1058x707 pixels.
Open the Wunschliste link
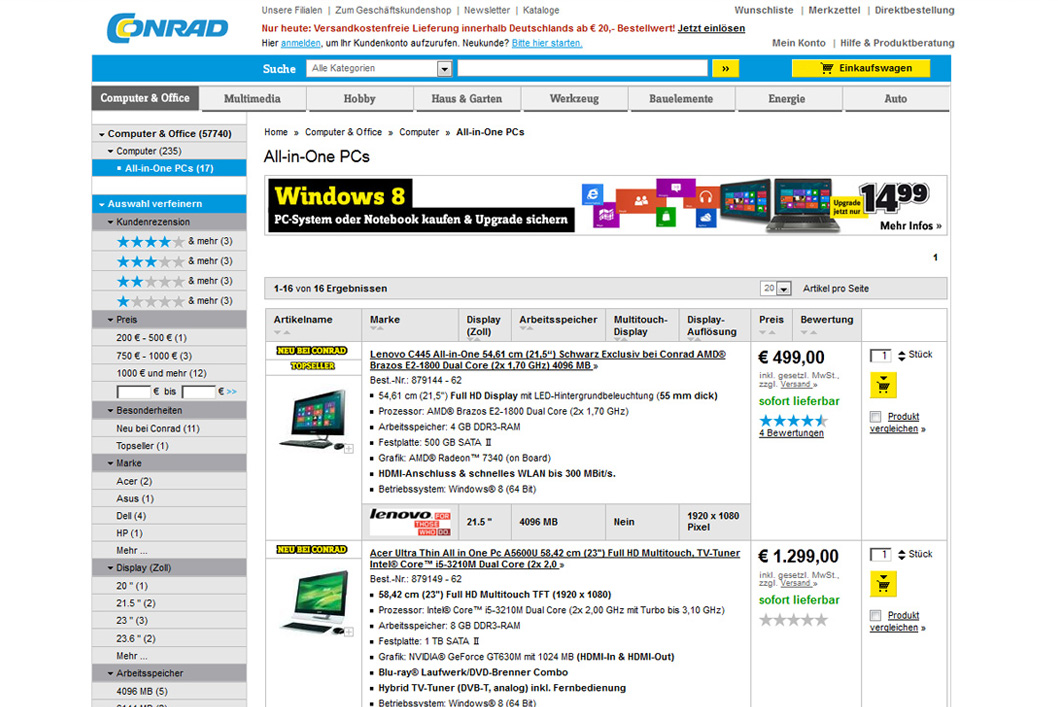764,10
